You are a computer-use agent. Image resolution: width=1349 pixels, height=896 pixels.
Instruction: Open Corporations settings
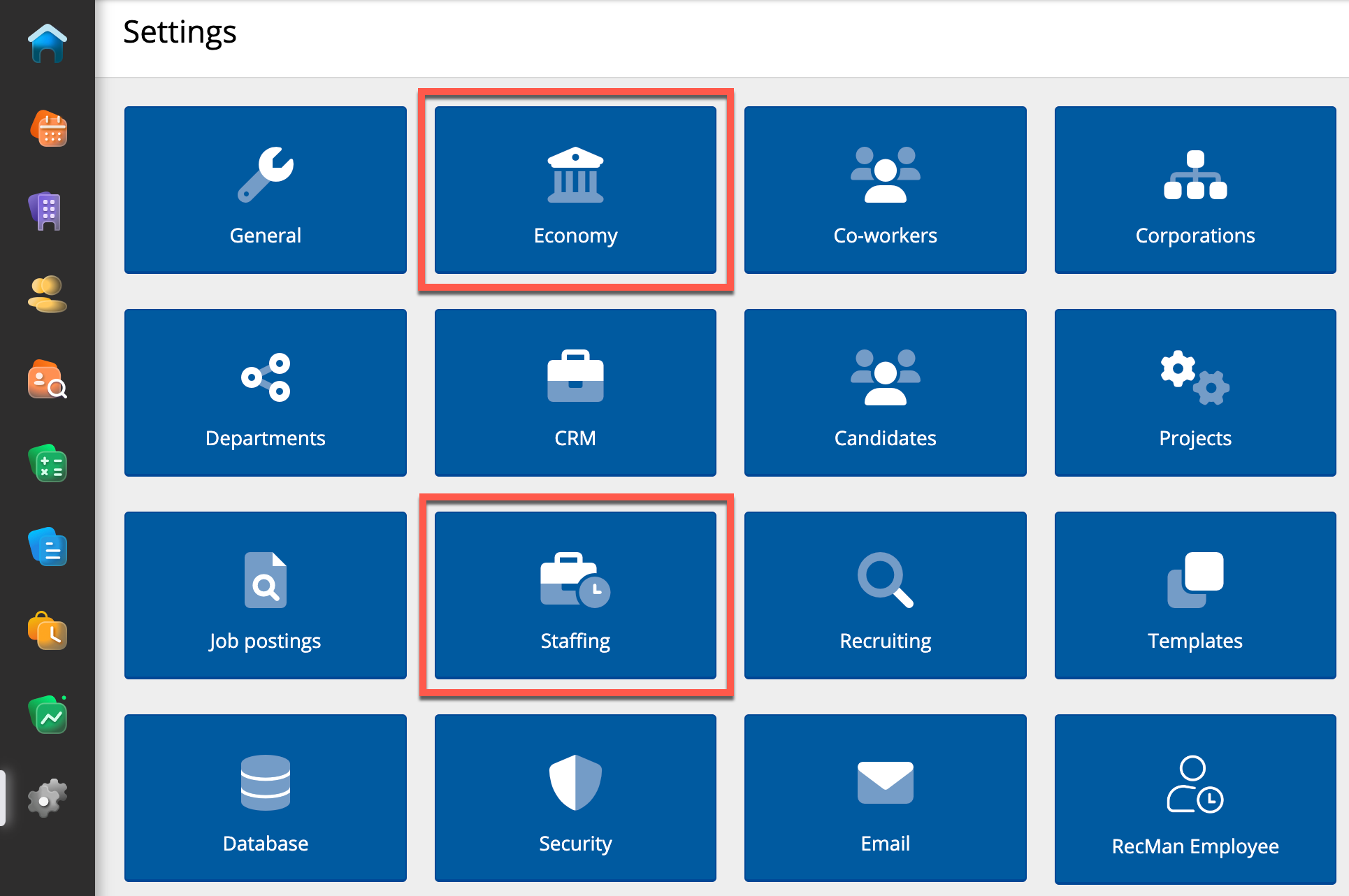(x=1195, y=189)
